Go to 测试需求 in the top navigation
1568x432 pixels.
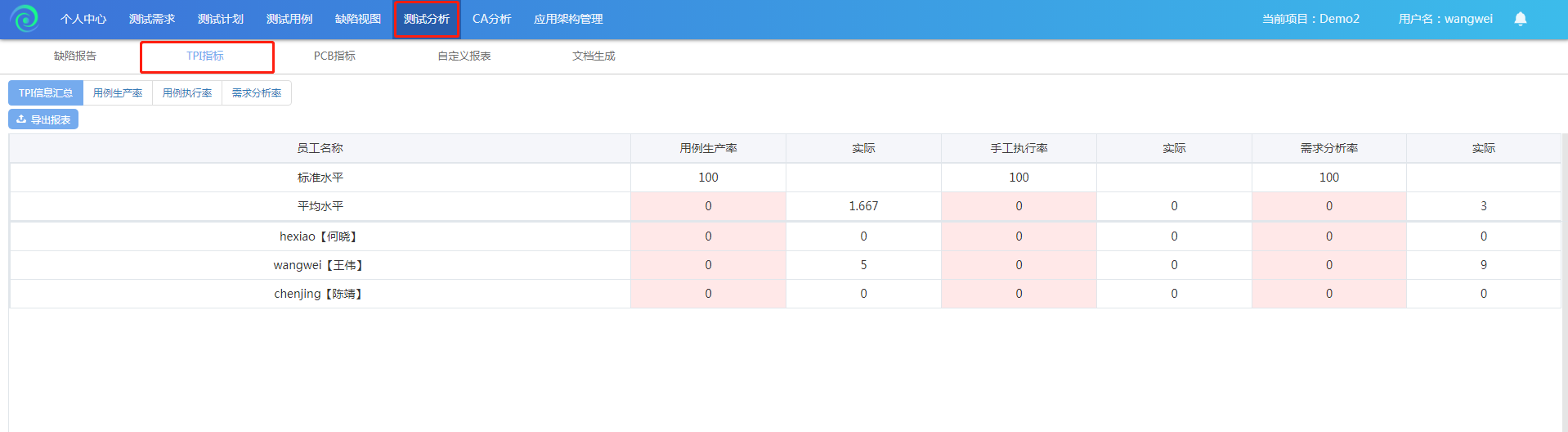tap(152, 19)
